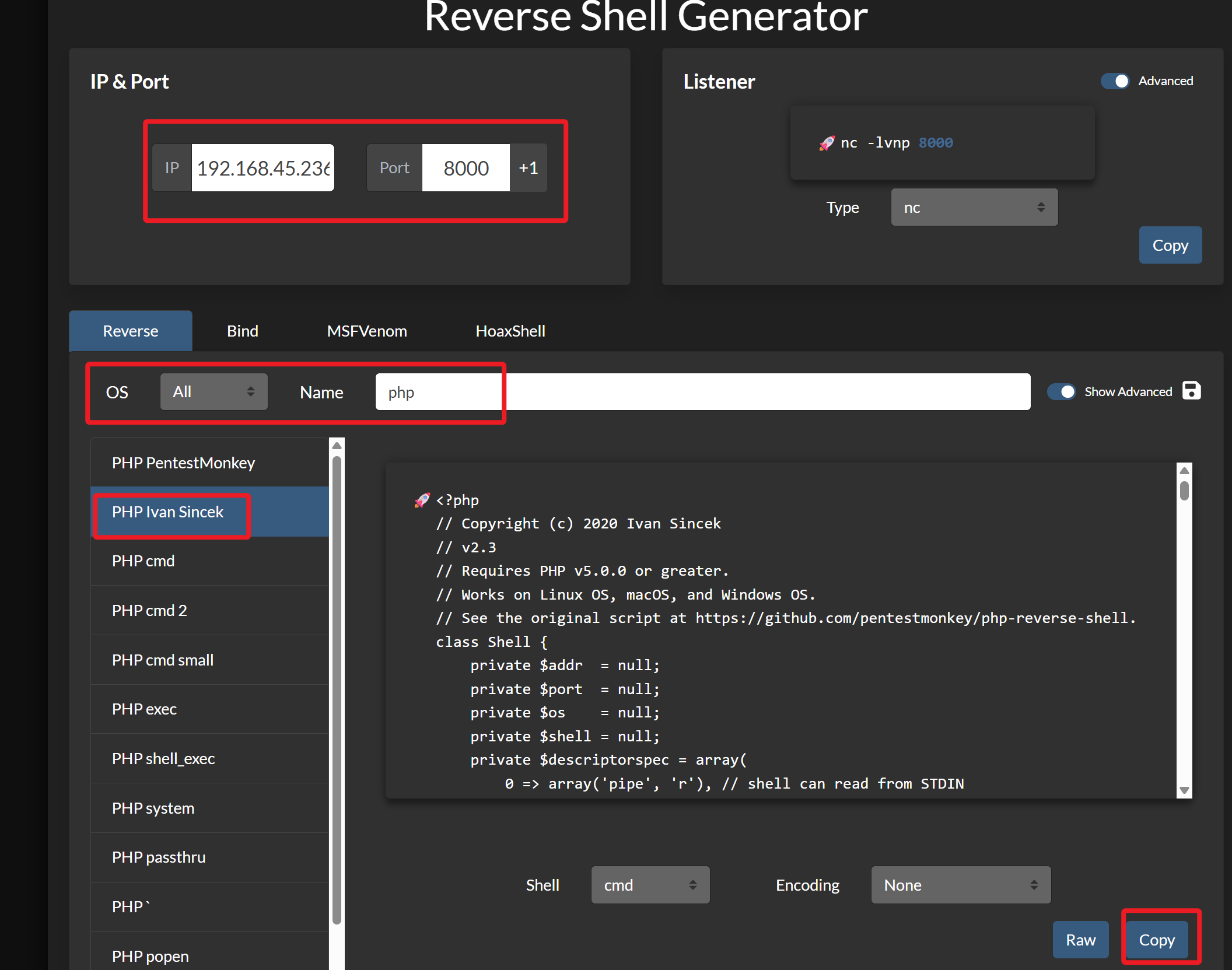Disable the Show Advanced switch

(x=1062, y=391)
